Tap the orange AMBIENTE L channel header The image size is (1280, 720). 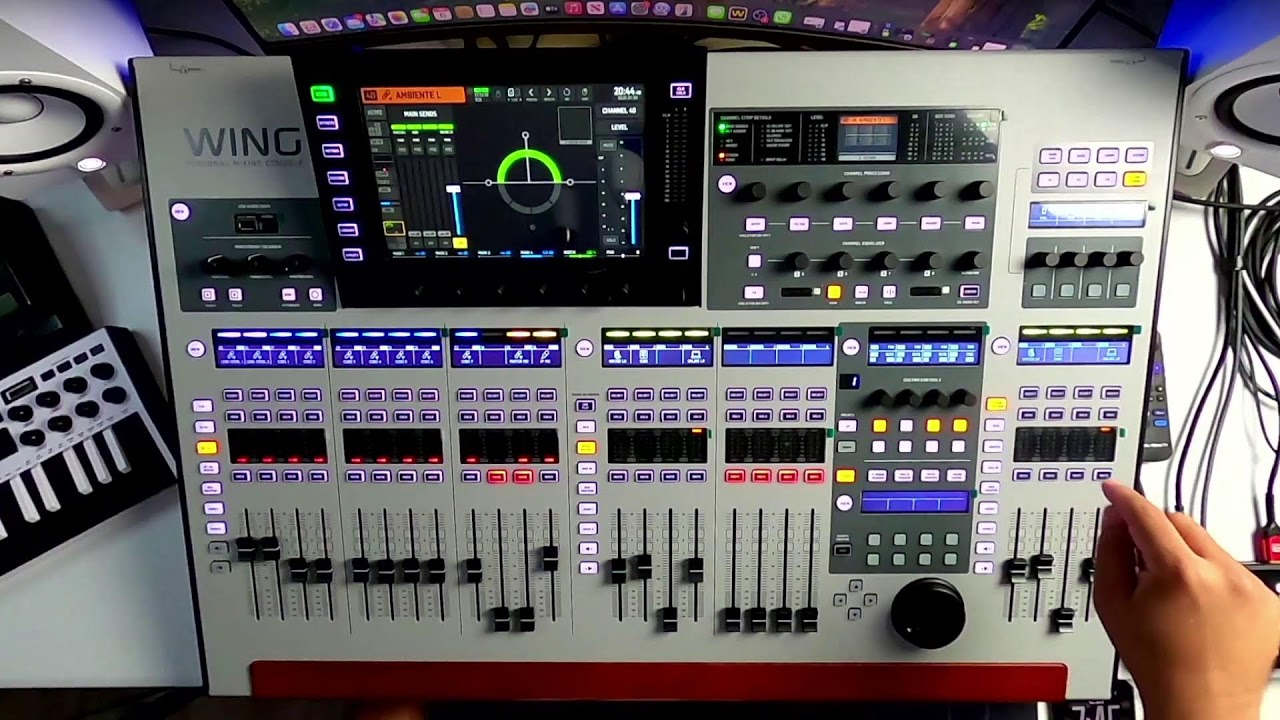[413, 94]
